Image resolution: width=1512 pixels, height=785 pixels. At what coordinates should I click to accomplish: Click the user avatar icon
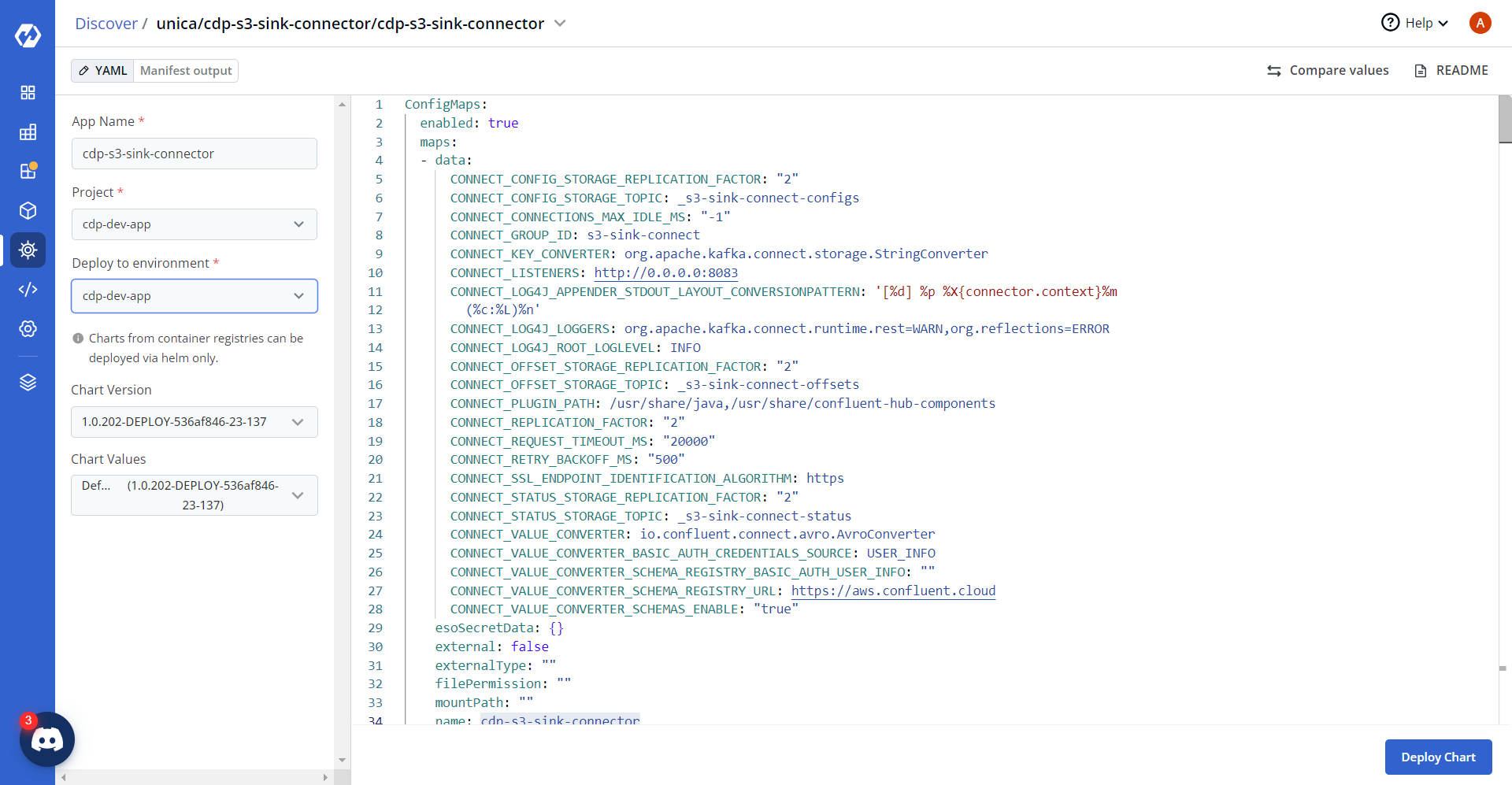pos(1480,23)
